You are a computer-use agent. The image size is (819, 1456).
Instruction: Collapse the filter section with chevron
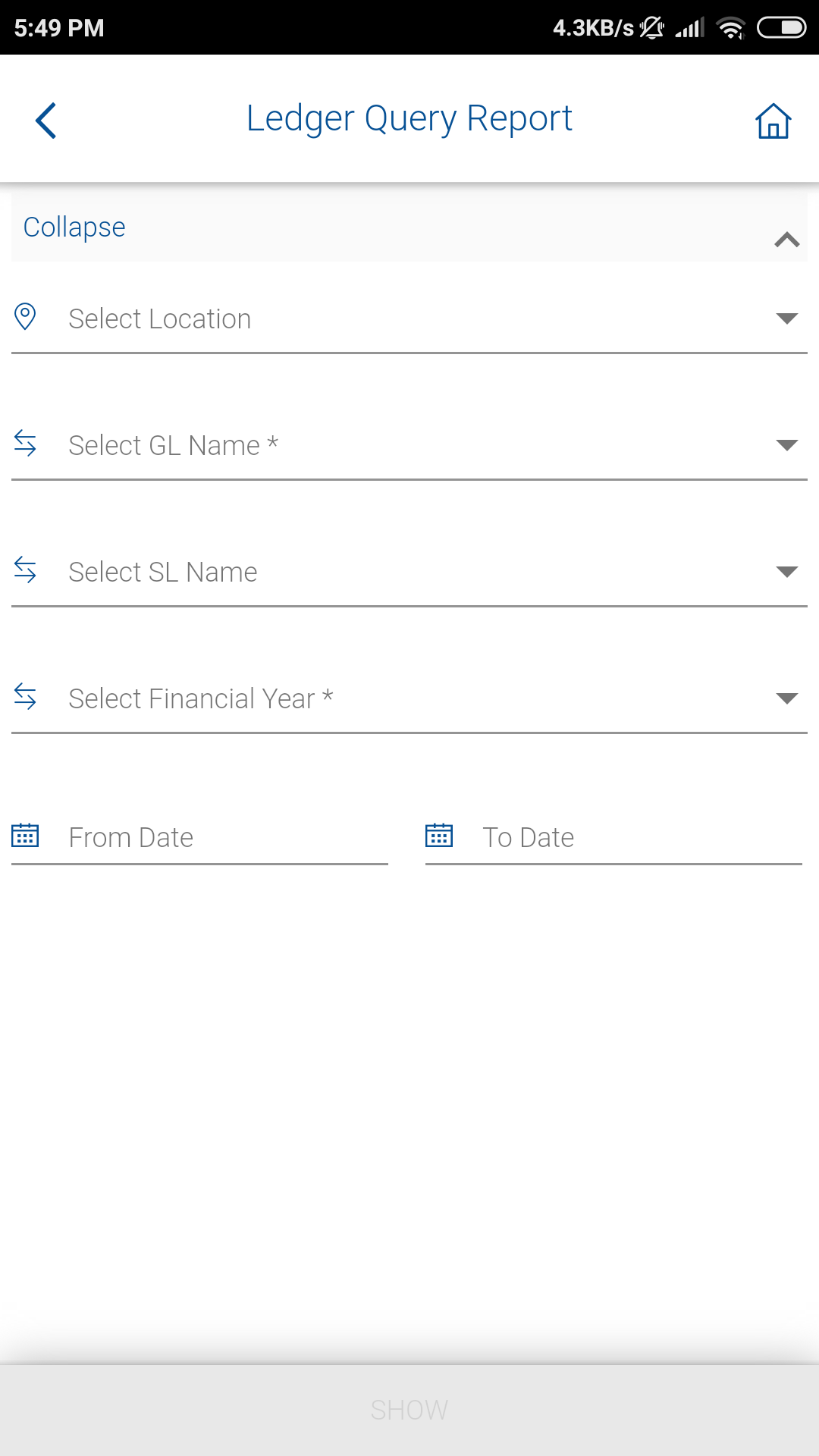[787, 240]
